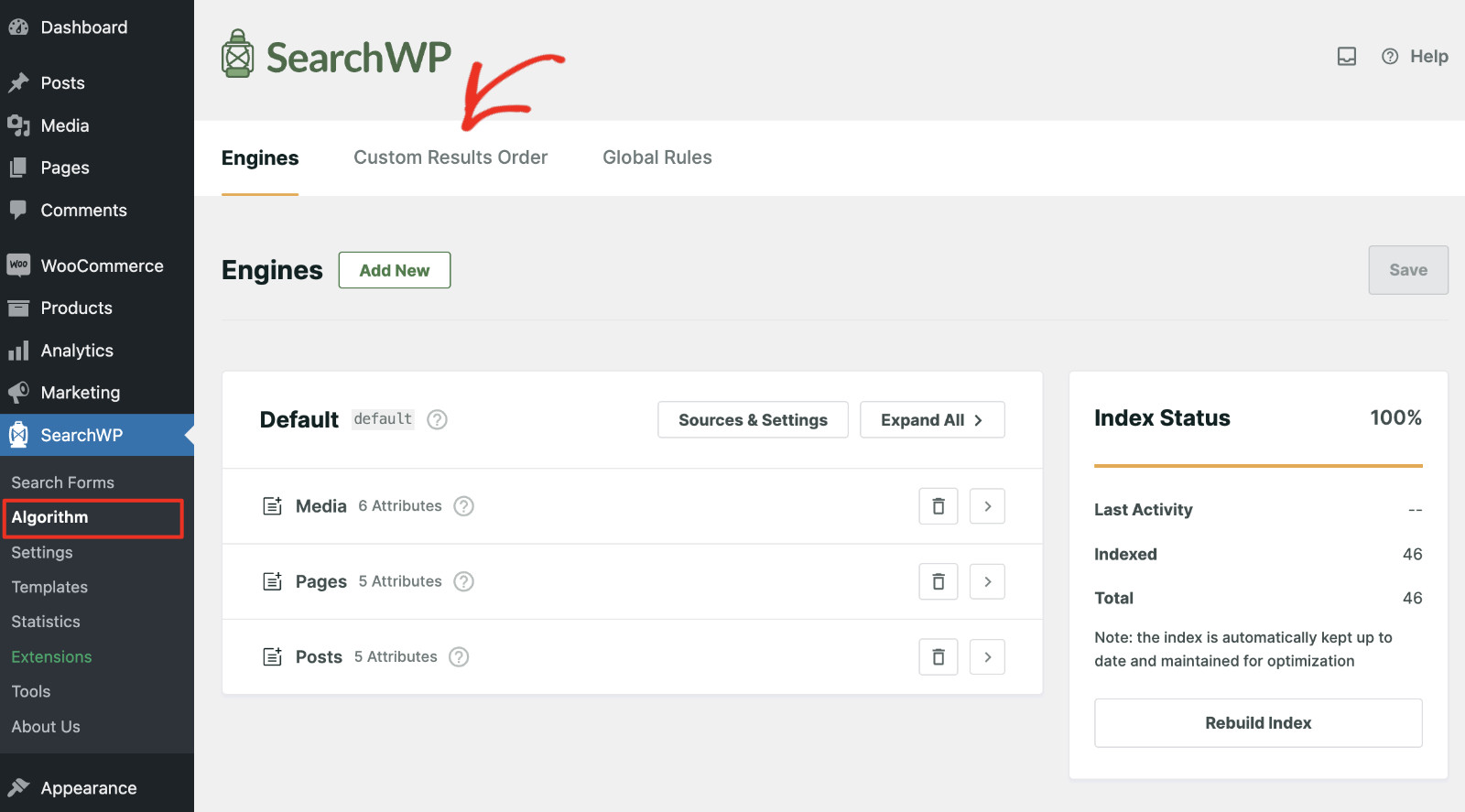Click the 'default' engine slug label

tap(383, 419)
